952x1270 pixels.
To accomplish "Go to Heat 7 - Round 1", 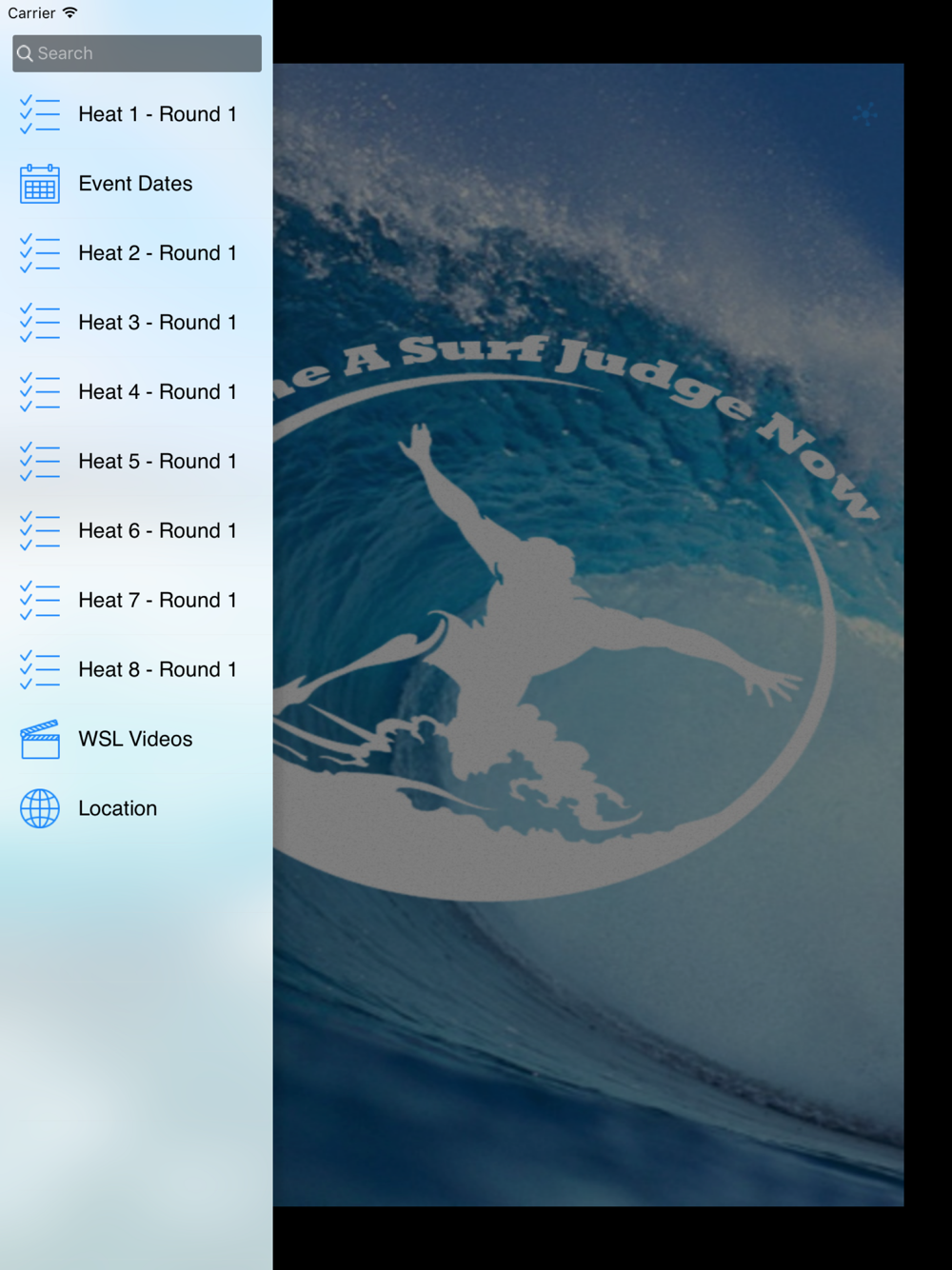I will 136,601.
